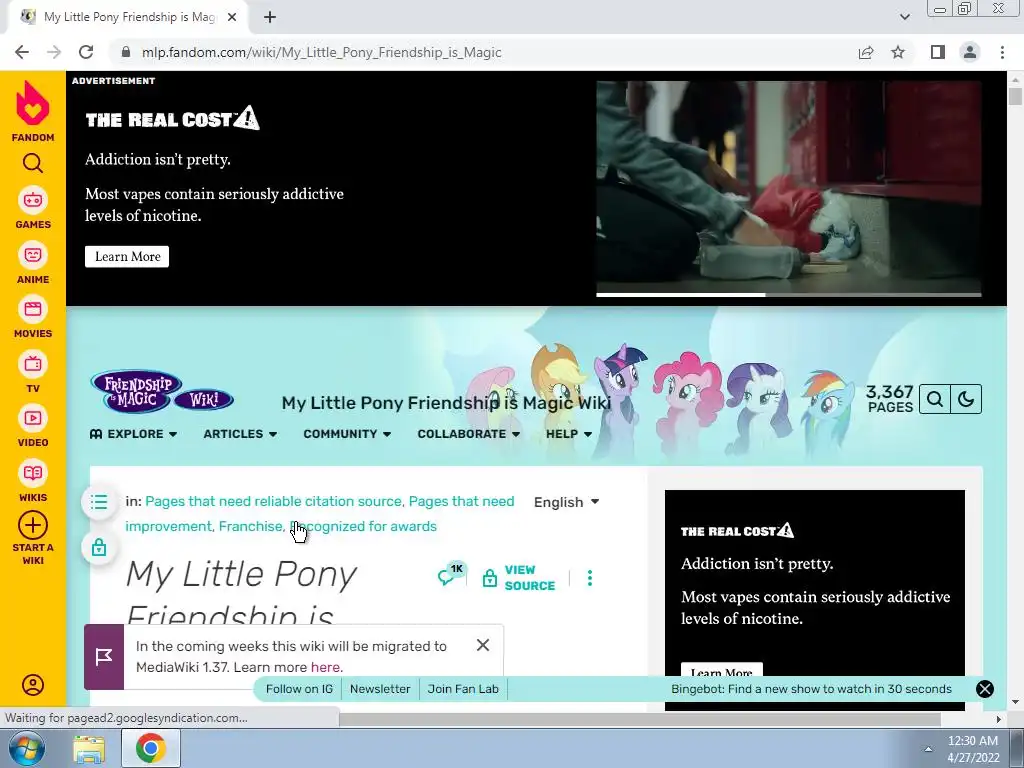Click the page lock icon on left rail
This screenshot has width=1024, height=768.
pos(99,547)
